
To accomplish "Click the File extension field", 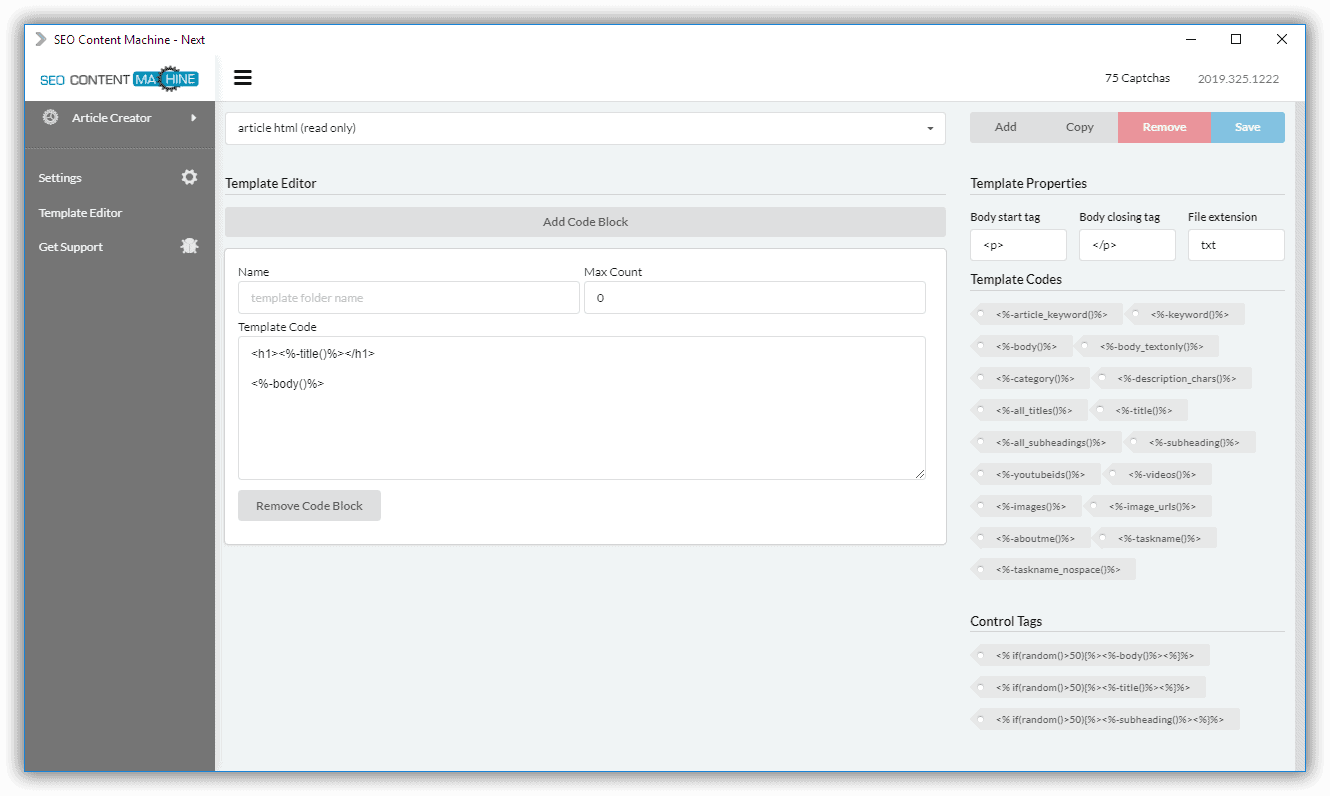I will coord(1236,245).
